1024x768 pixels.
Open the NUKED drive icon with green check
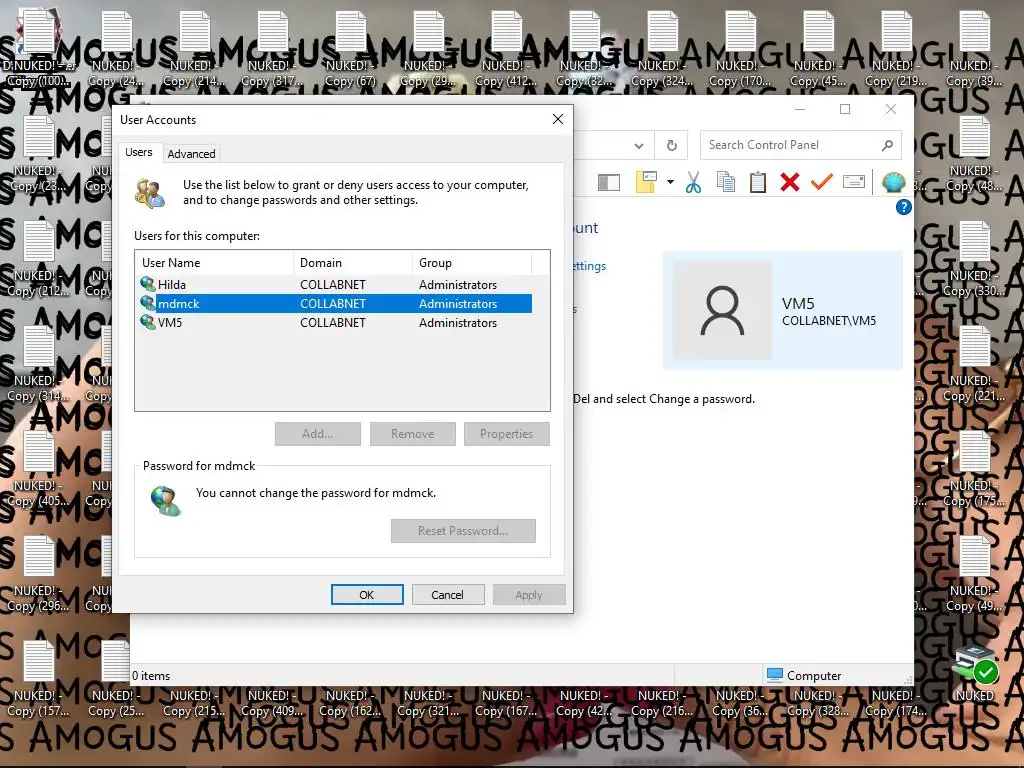pyautogui.click(x=974, y=673)
